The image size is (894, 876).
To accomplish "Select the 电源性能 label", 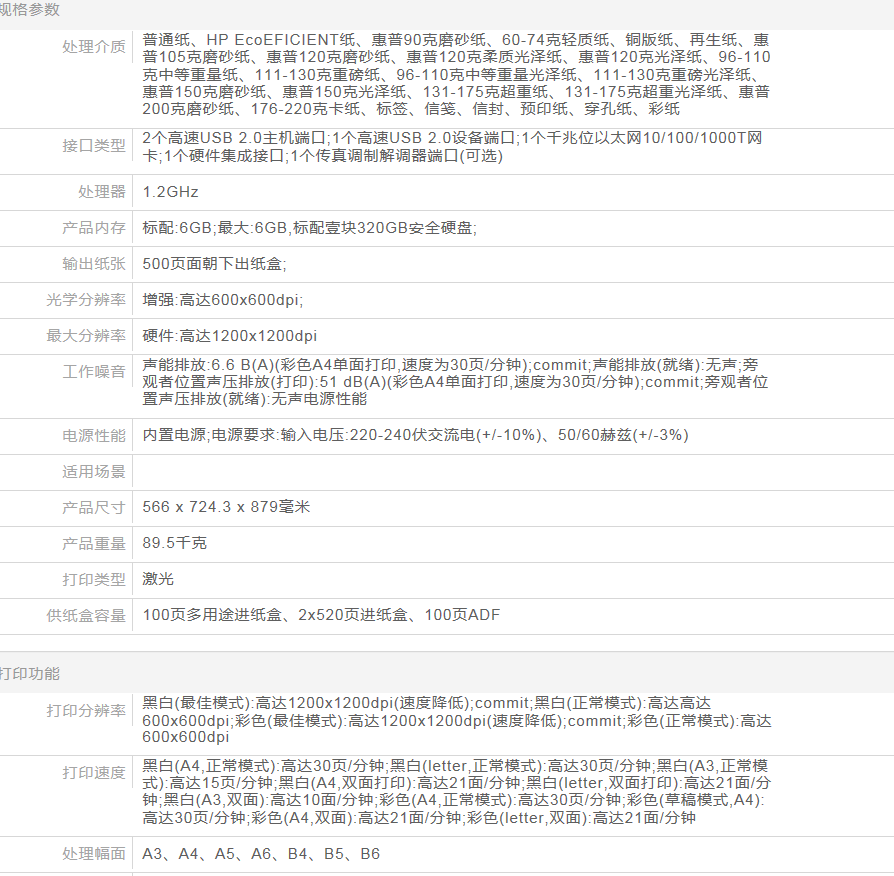I will tap(94, 435).
